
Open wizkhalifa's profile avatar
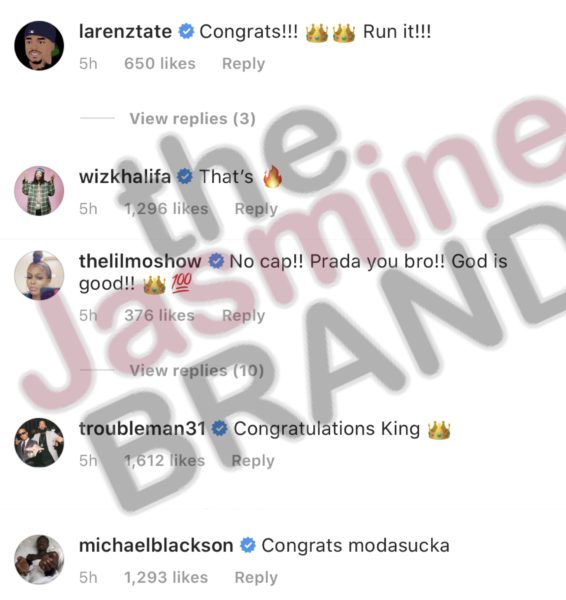click(x=39, y=191)
